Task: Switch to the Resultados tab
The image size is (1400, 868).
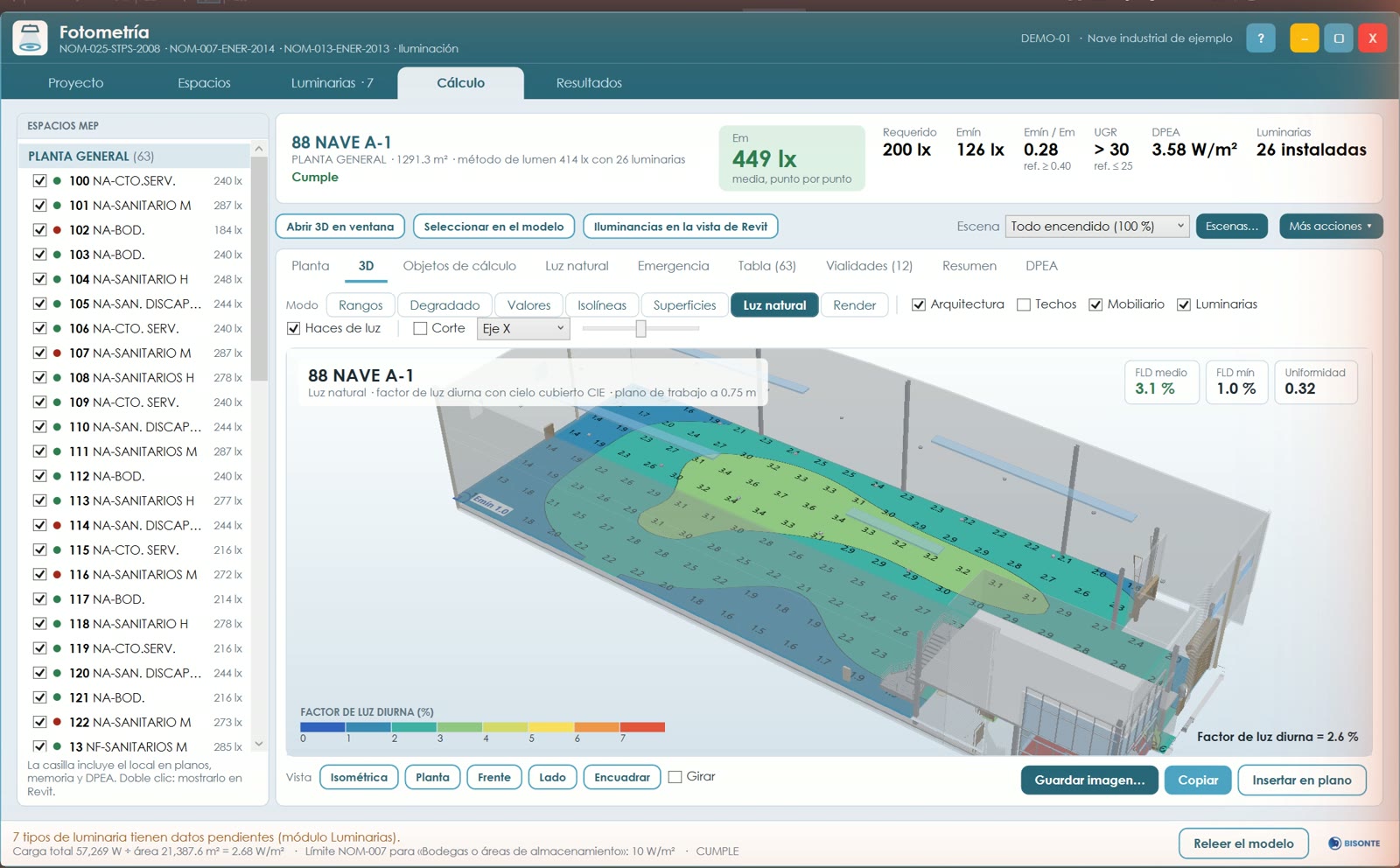Action: 589,83
